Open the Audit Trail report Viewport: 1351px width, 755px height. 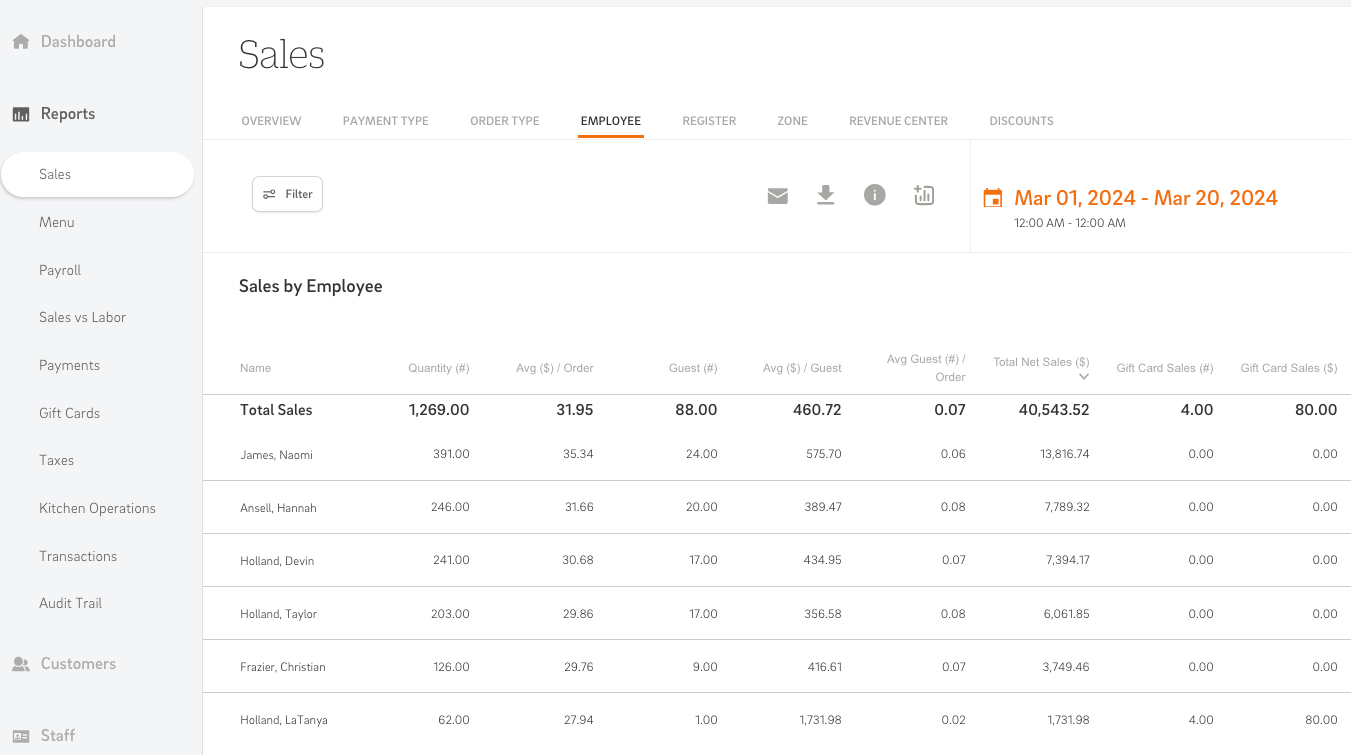70,603
